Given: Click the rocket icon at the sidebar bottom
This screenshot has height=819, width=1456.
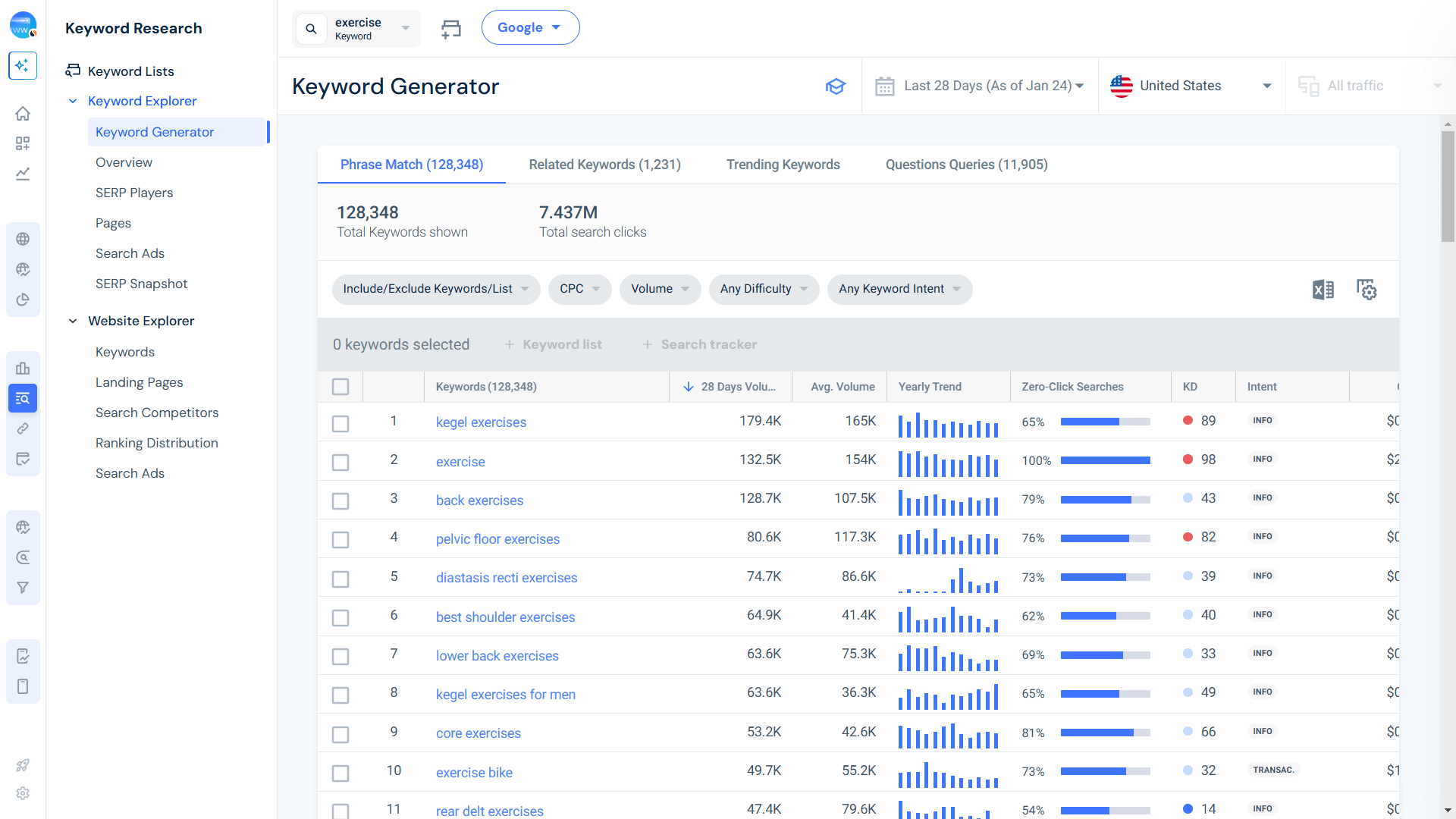Looking at the screenshot, I should coord(23,764).
